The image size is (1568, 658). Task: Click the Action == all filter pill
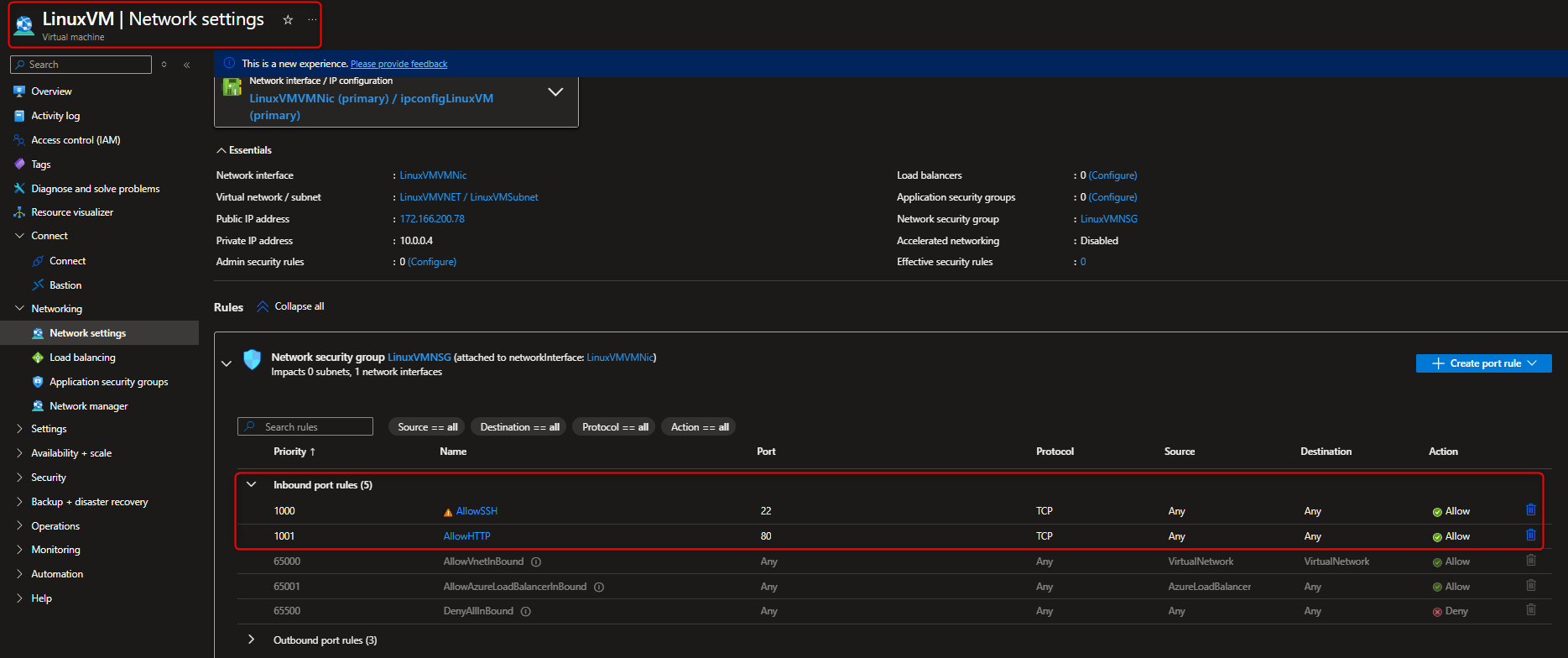click(x=699, y=427)
